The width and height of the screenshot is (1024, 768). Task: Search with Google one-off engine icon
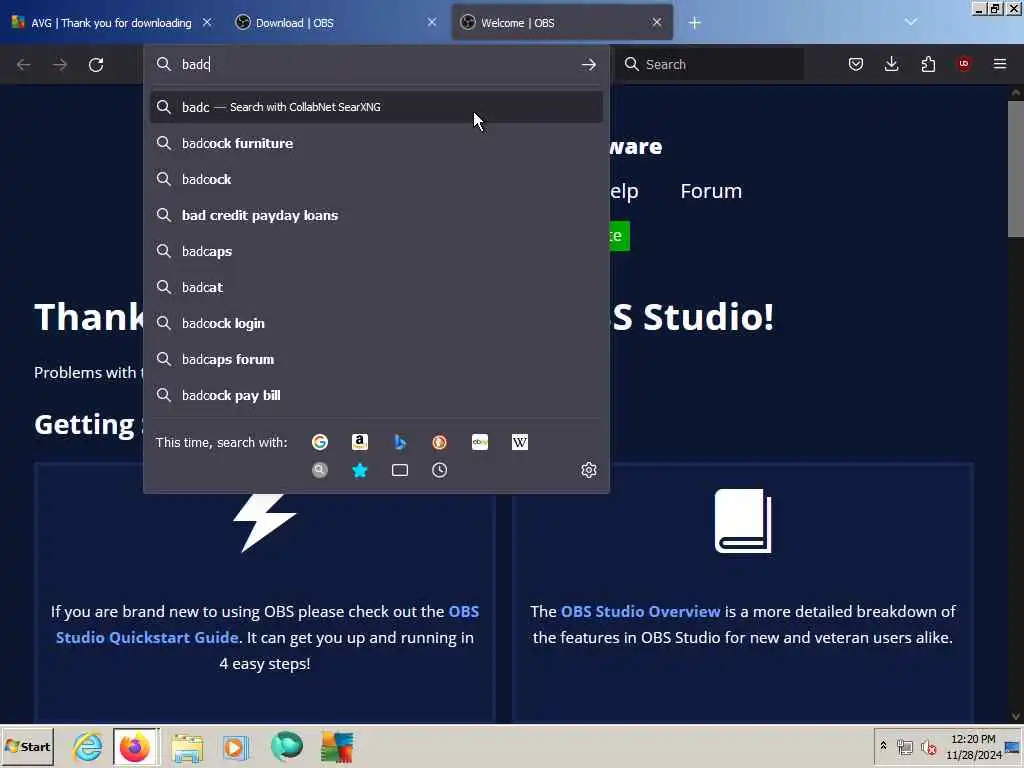[319, 443]
